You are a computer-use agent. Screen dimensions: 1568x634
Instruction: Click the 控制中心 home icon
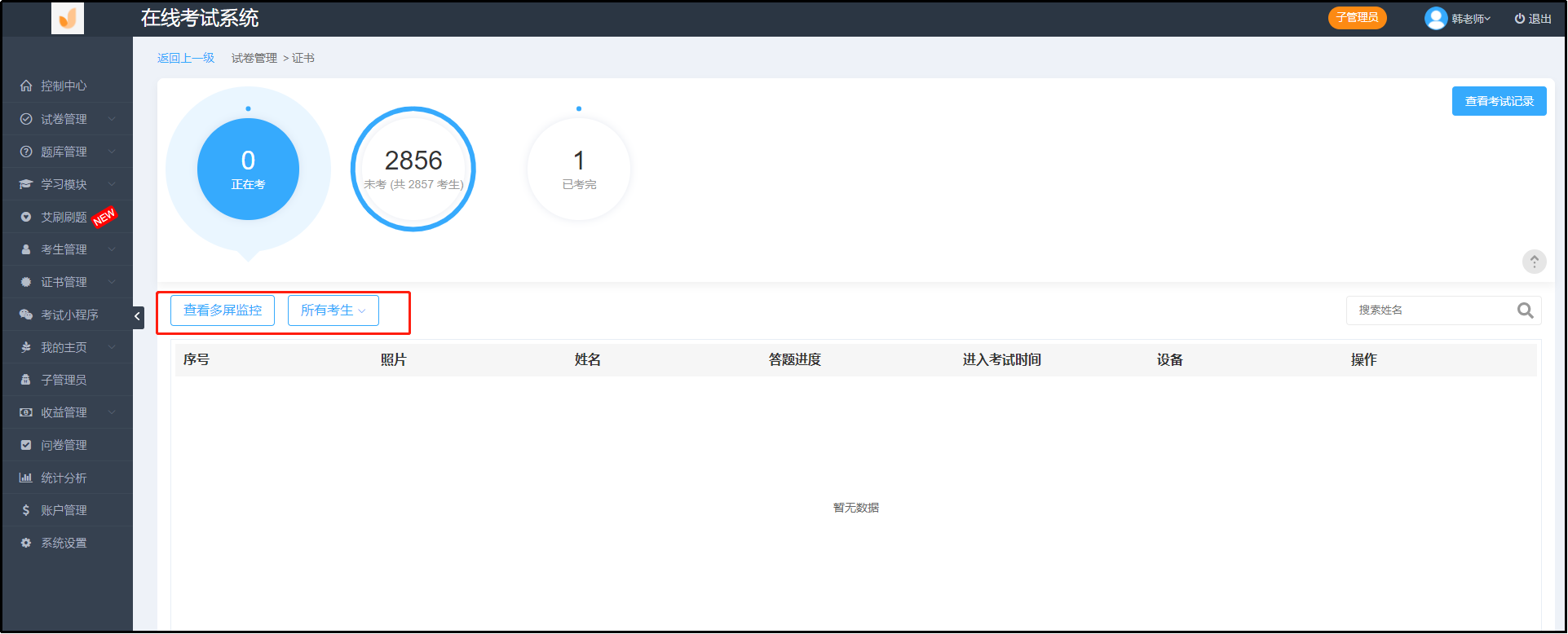pyautogui.click(x=26, y=86)
